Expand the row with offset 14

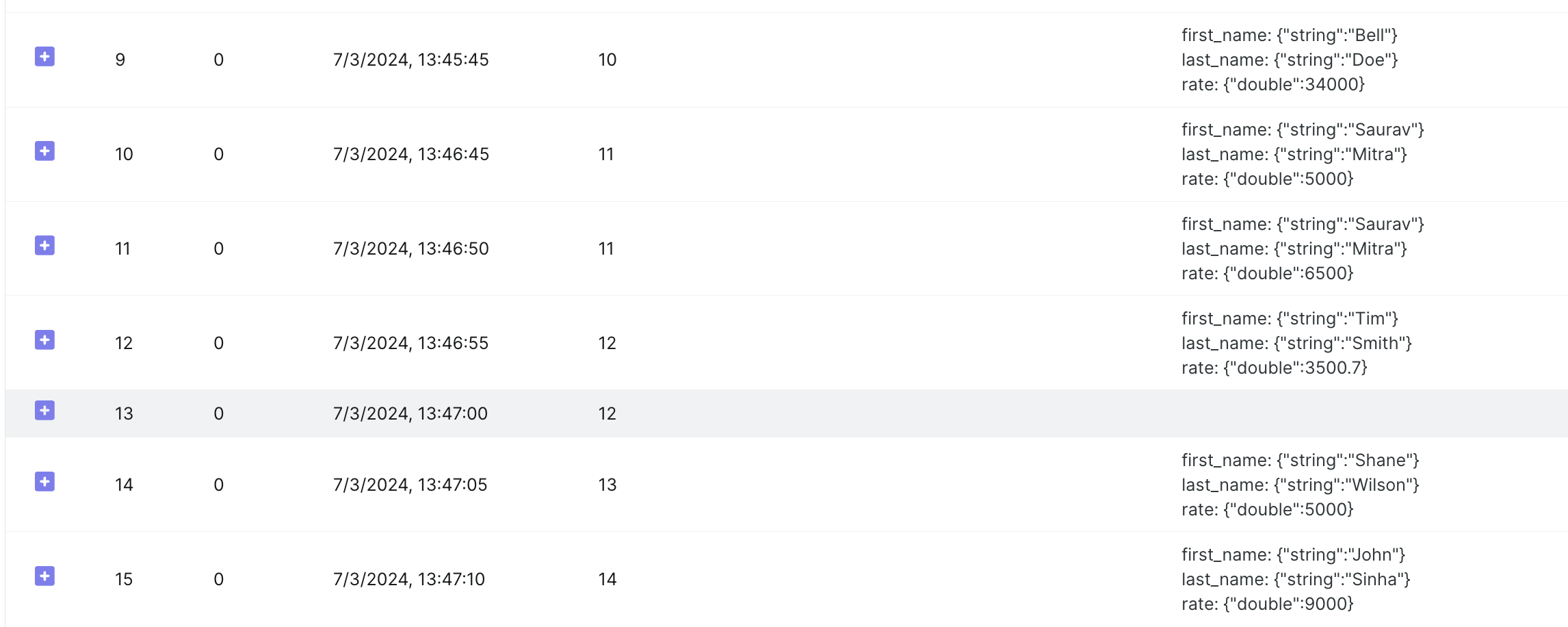[44, 482]
